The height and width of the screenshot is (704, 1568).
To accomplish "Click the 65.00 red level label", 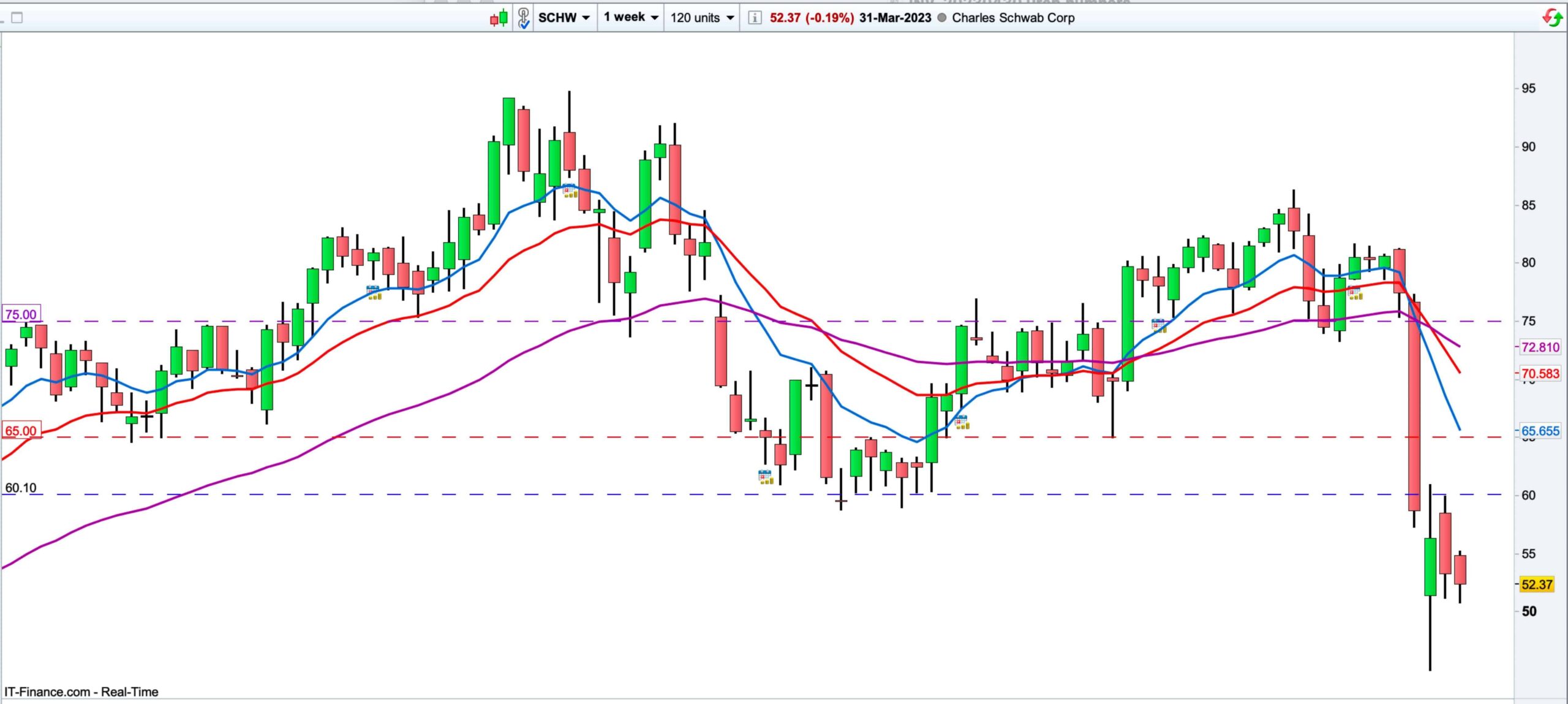I will (21, 431).
